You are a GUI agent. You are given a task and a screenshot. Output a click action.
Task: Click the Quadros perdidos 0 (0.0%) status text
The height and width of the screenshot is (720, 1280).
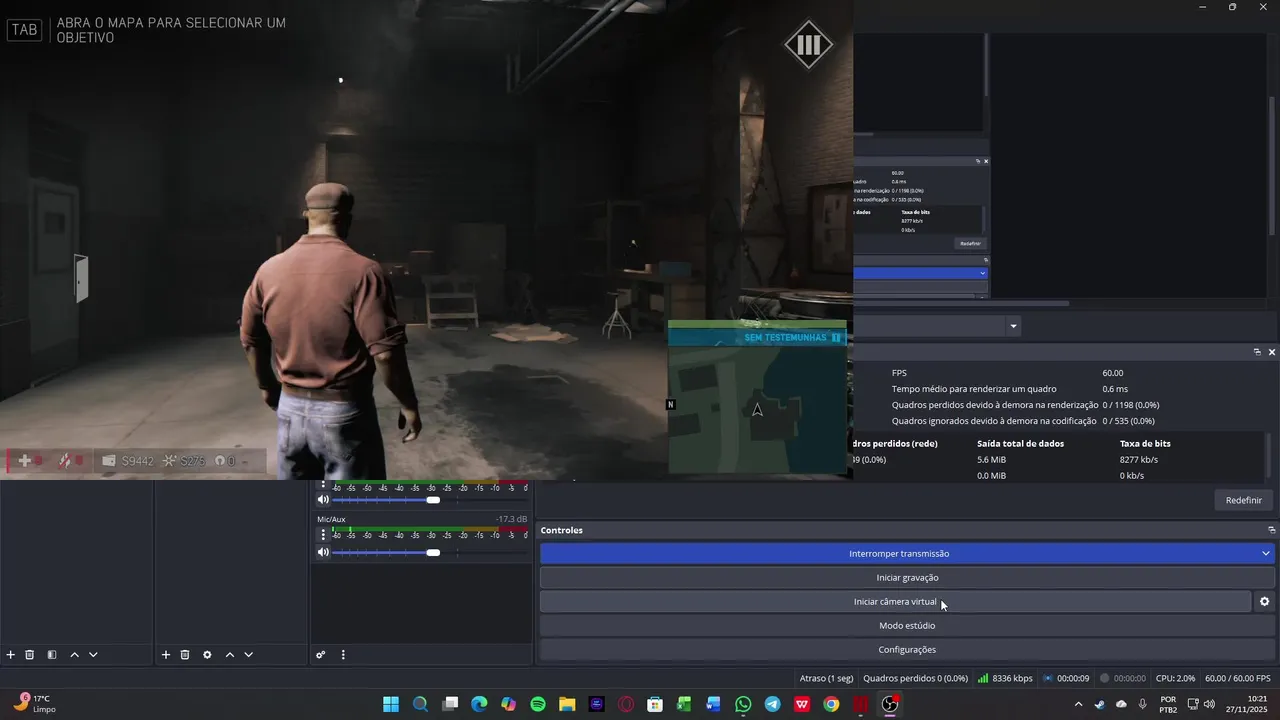[915, 678]
